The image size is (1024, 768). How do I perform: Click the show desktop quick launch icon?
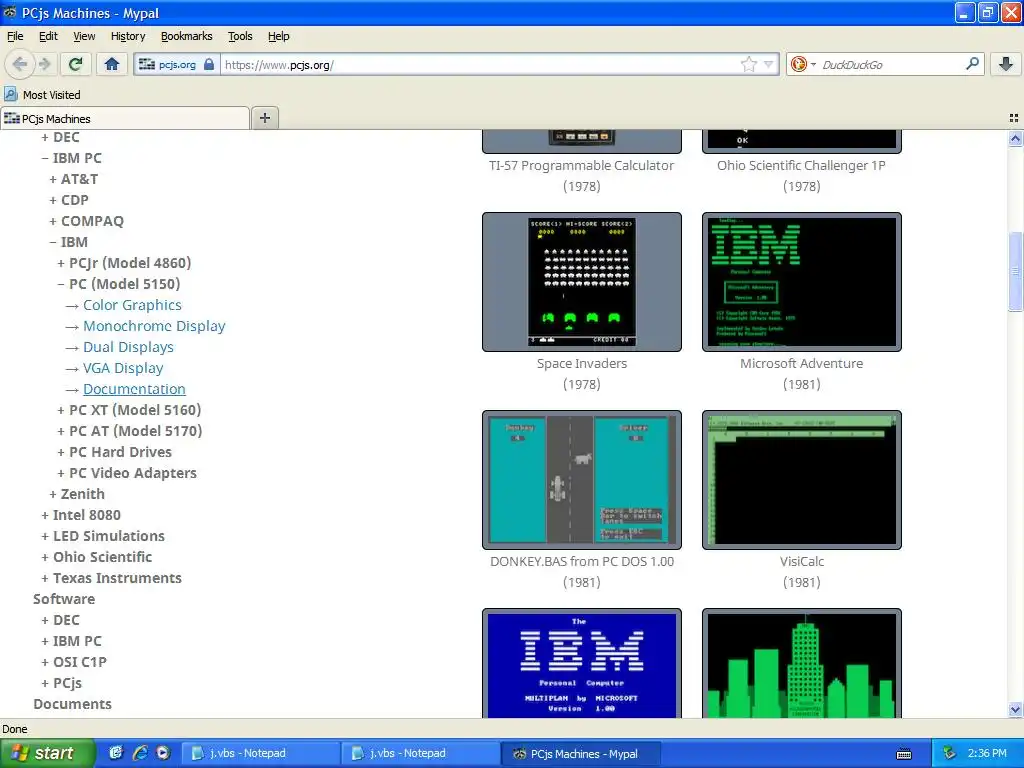(x=116, y=753)
